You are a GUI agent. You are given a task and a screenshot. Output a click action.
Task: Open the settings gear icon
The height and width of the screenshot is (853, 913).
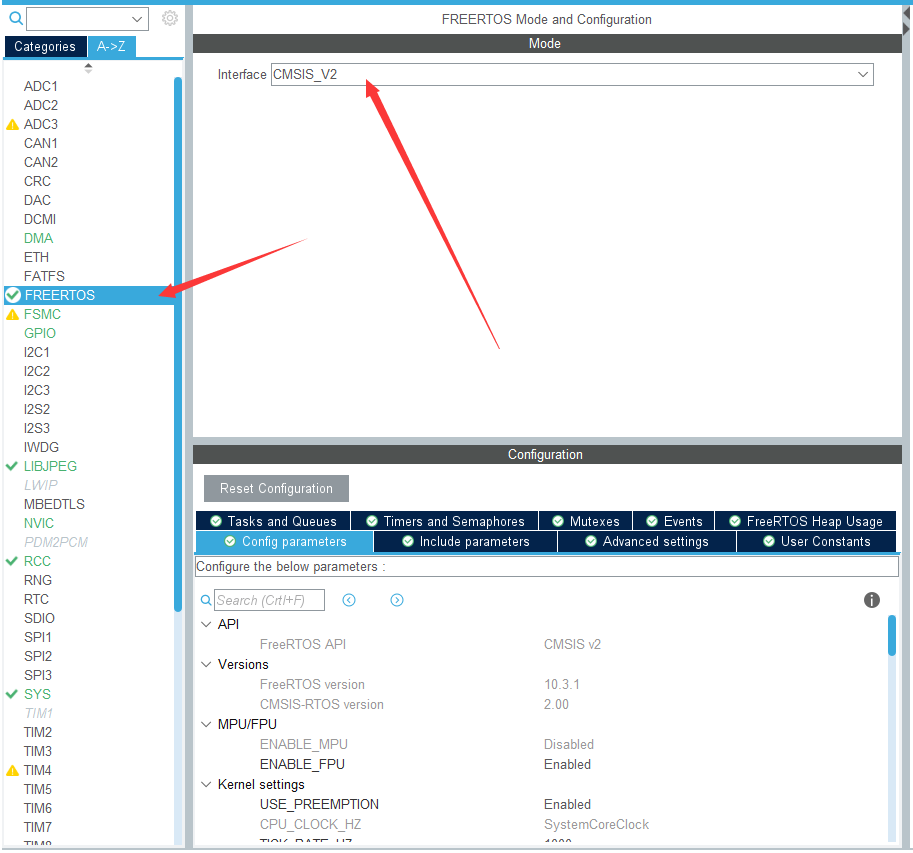click(x=169, y=18)
